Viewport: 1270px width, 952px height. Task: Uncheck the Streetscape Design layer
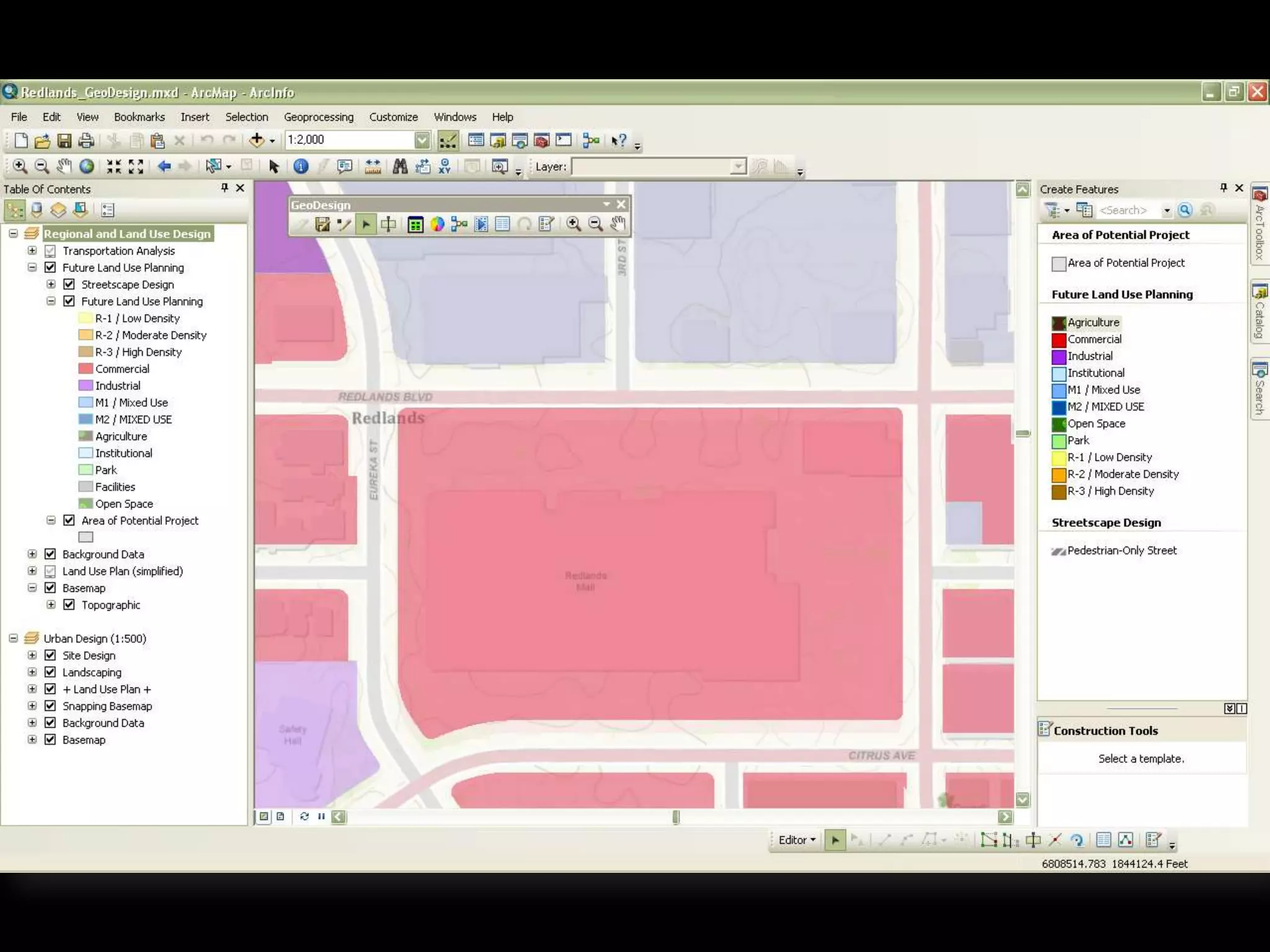pyautogui.click(x=69, y=284)
